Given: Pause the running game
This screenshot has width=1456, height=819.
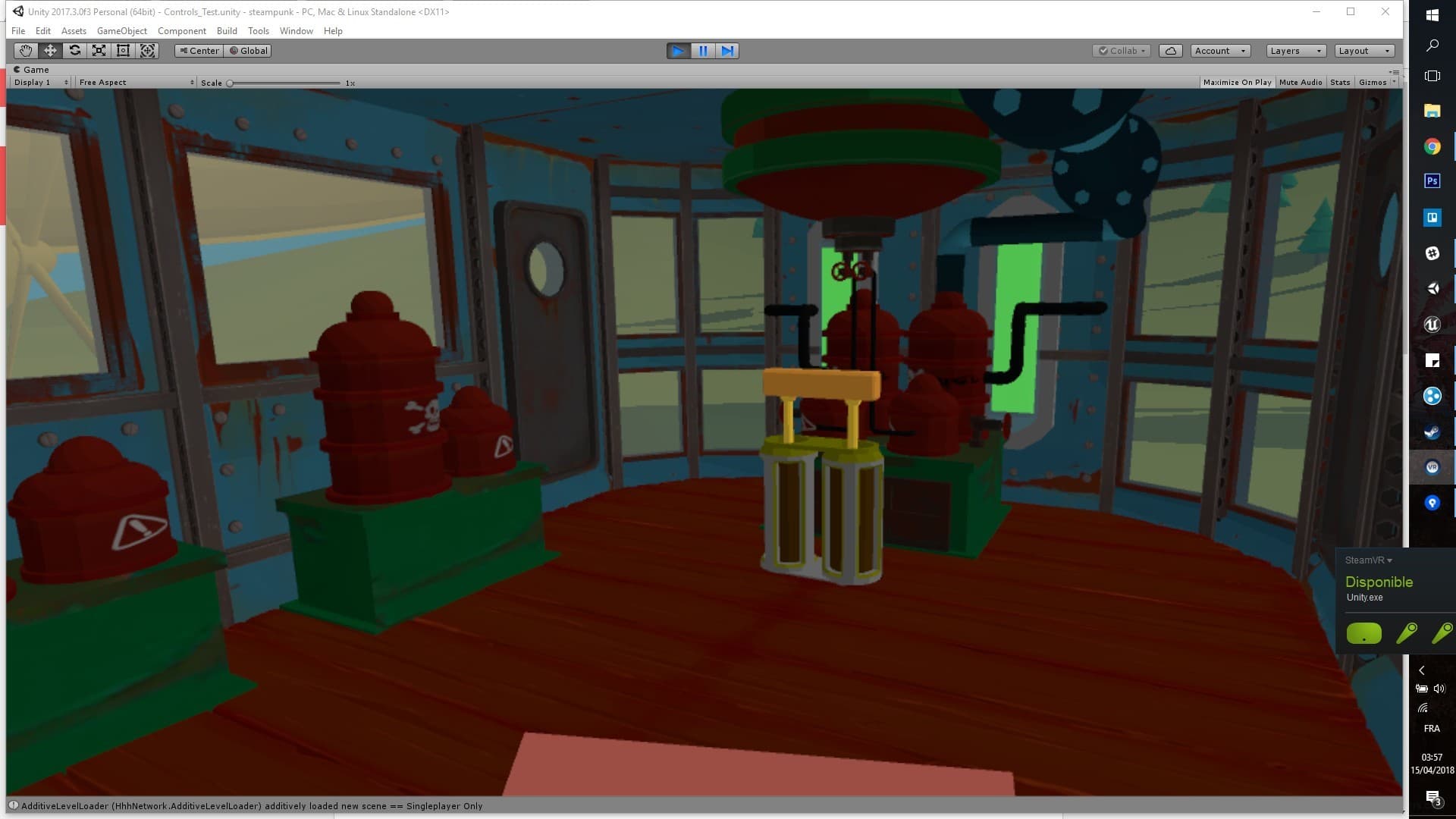Looking at the screenshot, I should tap(703, 51).
